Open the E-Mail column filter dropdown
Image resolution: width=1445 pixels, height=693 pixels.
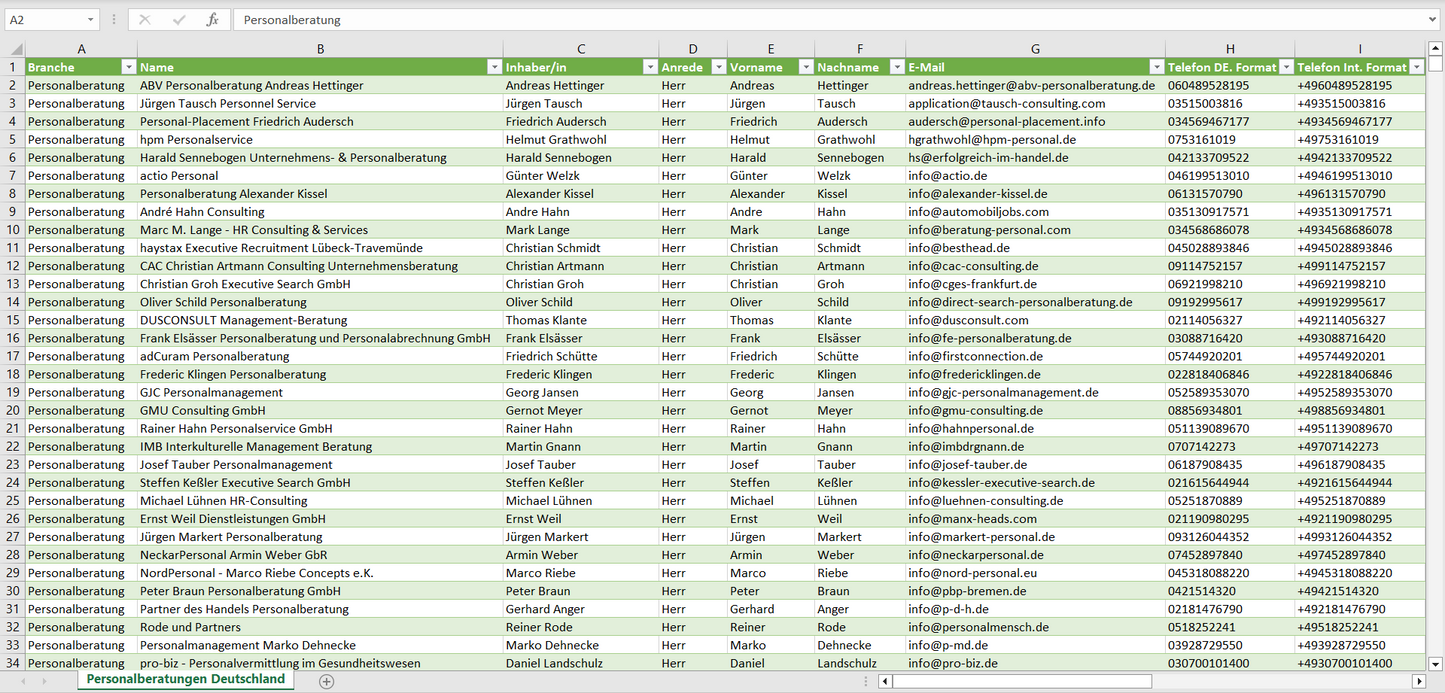click(x=1155, y=67)
